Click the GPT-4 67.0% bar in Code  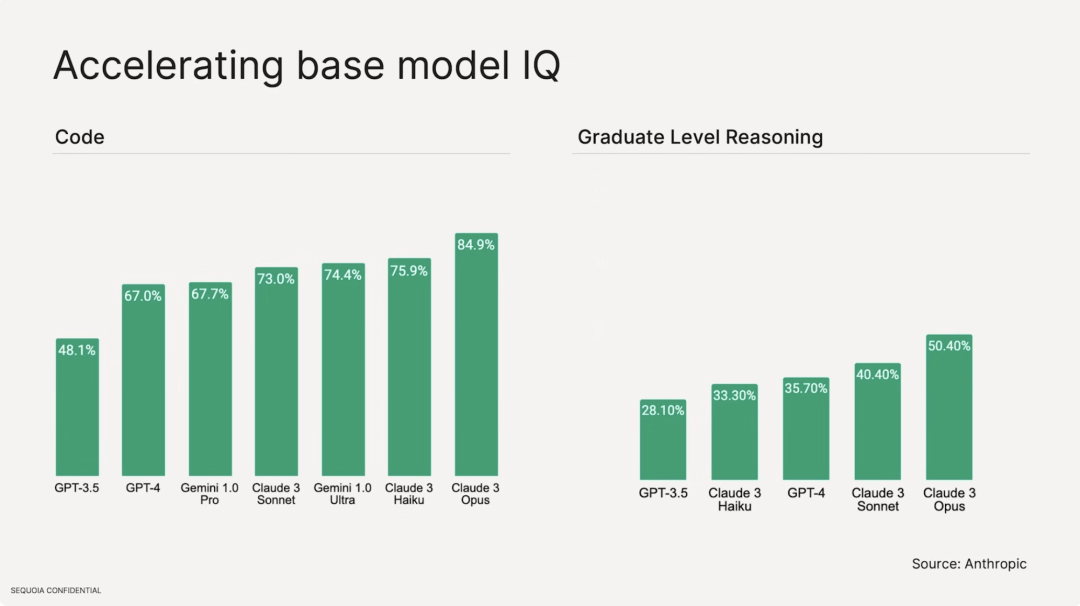tap(143, 379)
